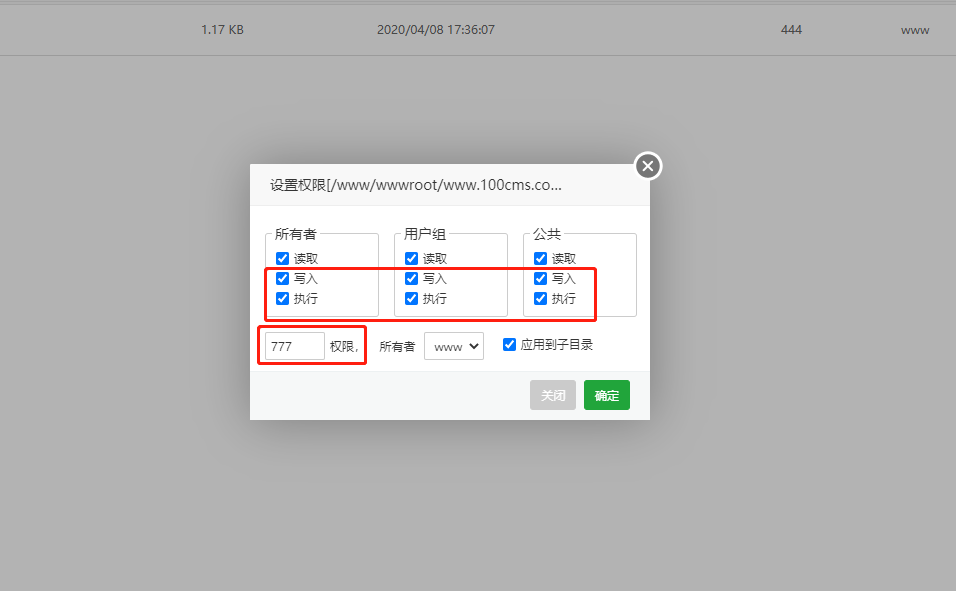The height and width of the screenshot is (591, 956).
Task: Toggle public 执行 checkbox
Action: [x=540, y=298]
